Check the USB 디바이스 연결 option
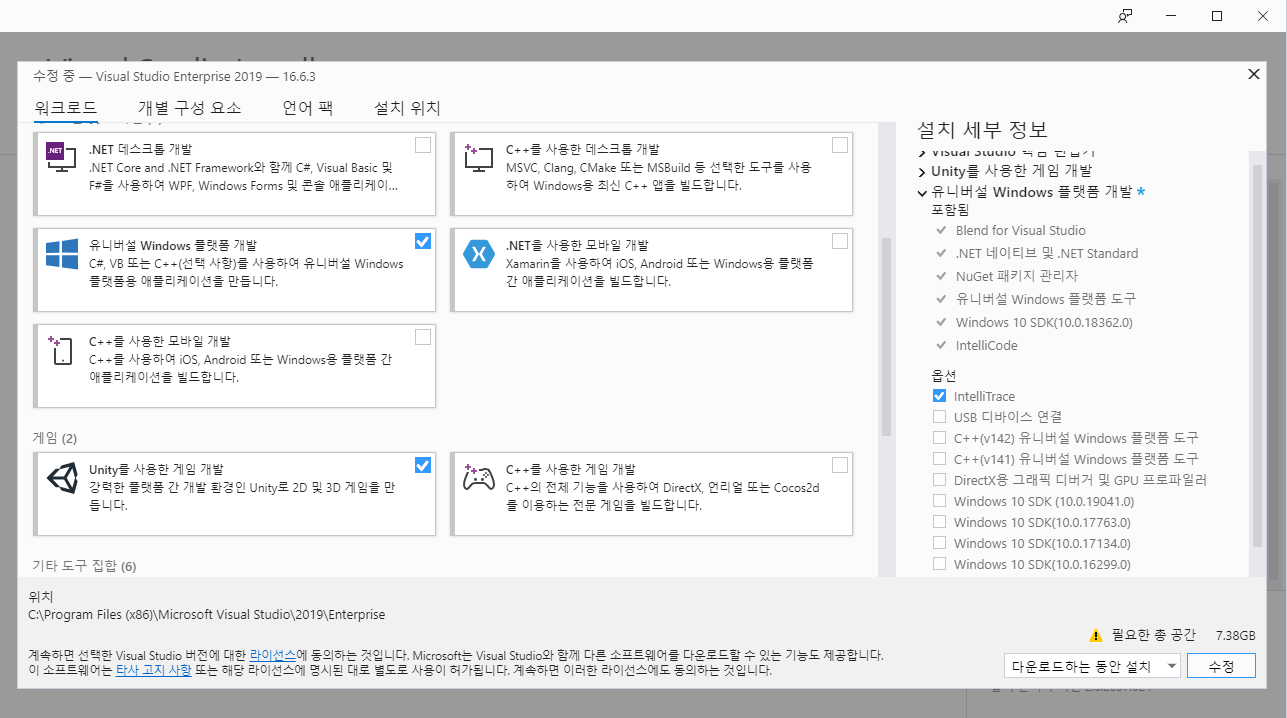 tap(939, 417)
